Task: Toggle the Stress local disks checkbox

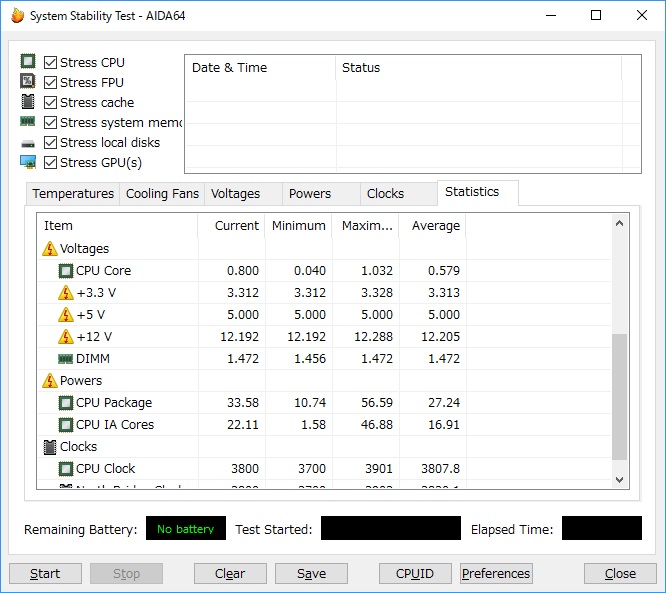Action: click(50, 142)
